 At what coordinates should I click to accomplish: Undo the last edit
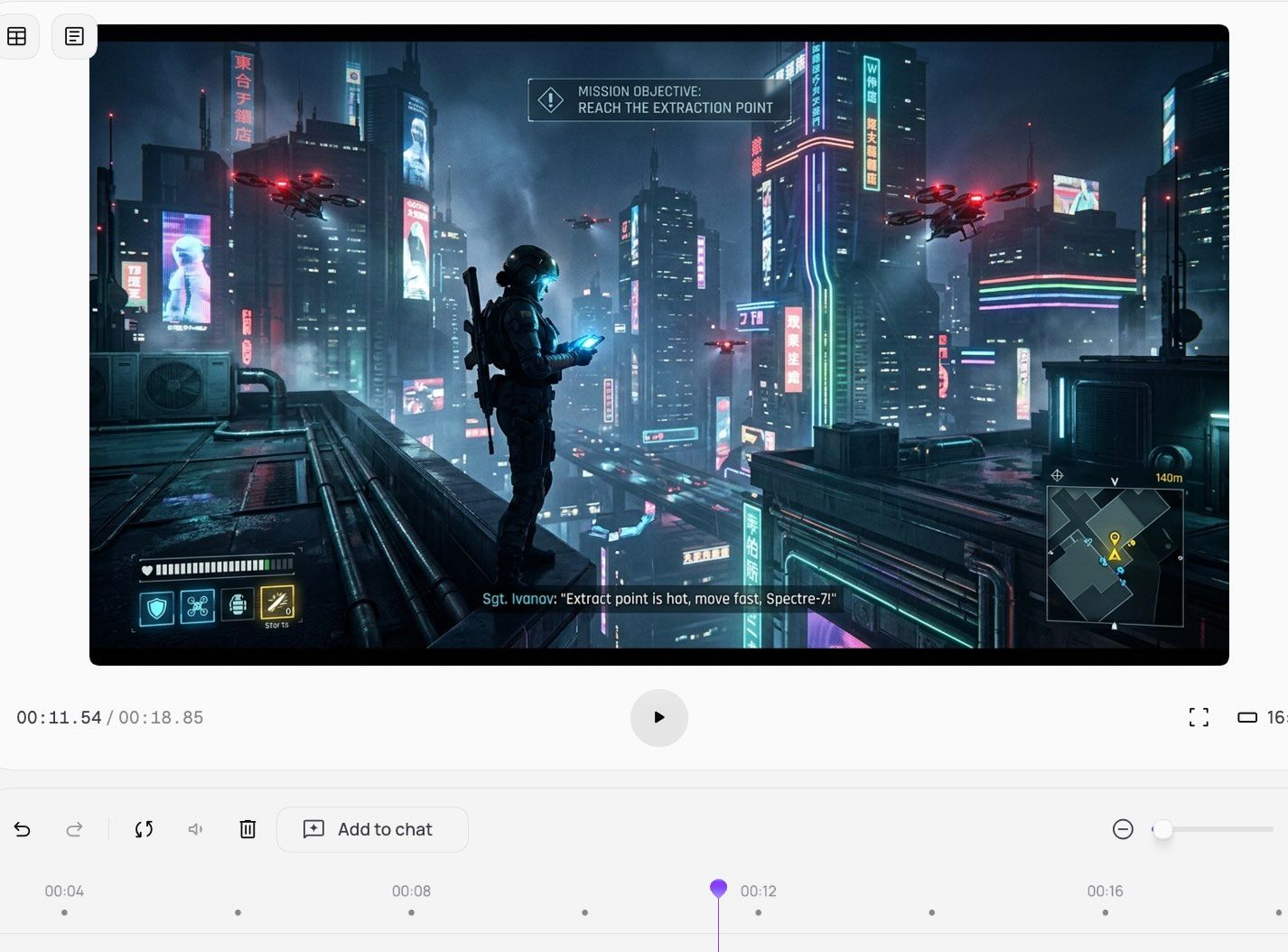coord(23,829)
